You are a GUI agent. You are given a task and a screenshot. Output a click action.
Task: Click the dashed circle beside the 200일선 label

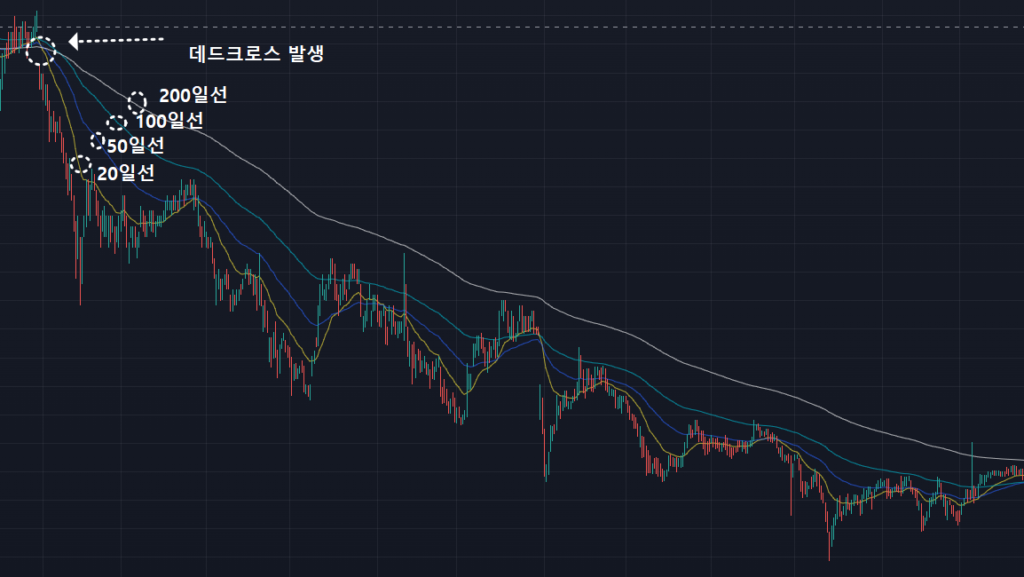pos(138,99)
